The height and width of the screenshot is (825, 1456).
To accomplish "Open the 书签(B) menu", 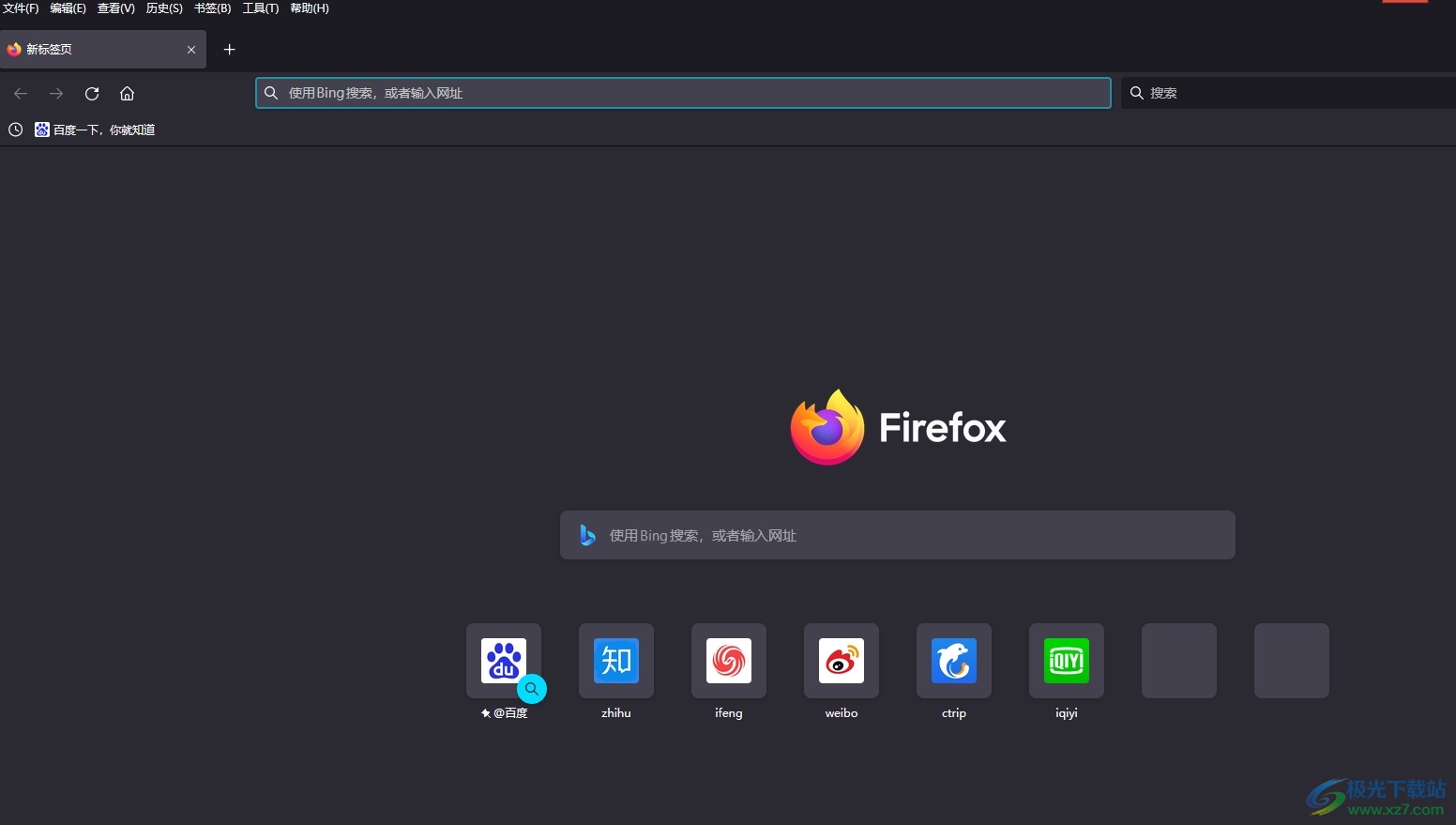I will pos(212,8).
